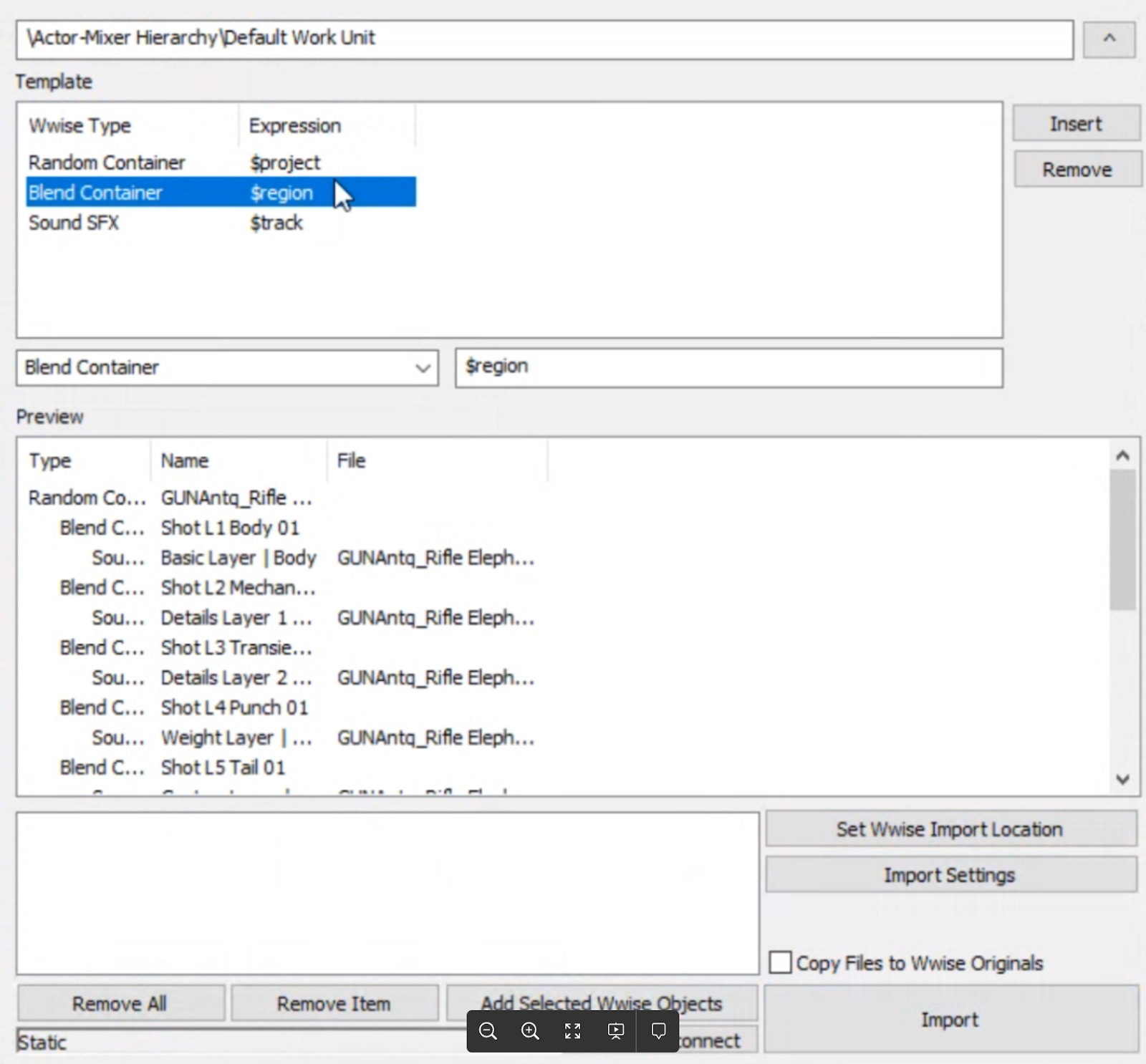Click the Preview scrollbar up arrow
The image size is (1146, 1064).
click(1122, 455)
